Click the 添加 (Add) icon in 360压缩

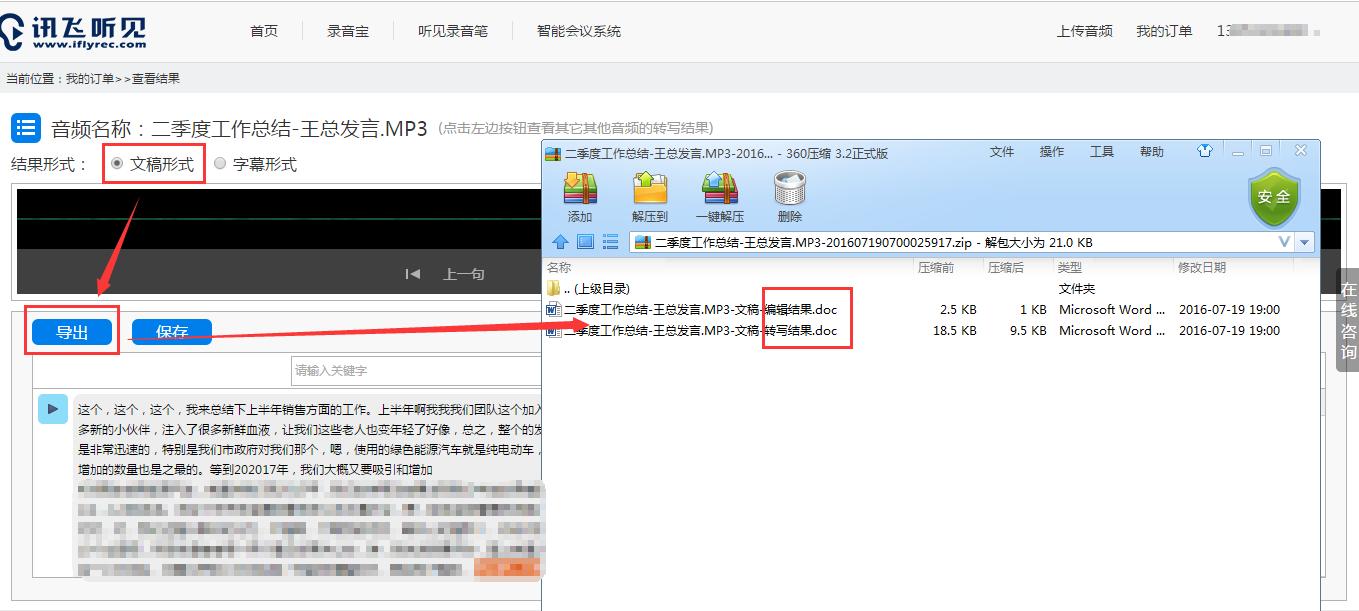580,192
